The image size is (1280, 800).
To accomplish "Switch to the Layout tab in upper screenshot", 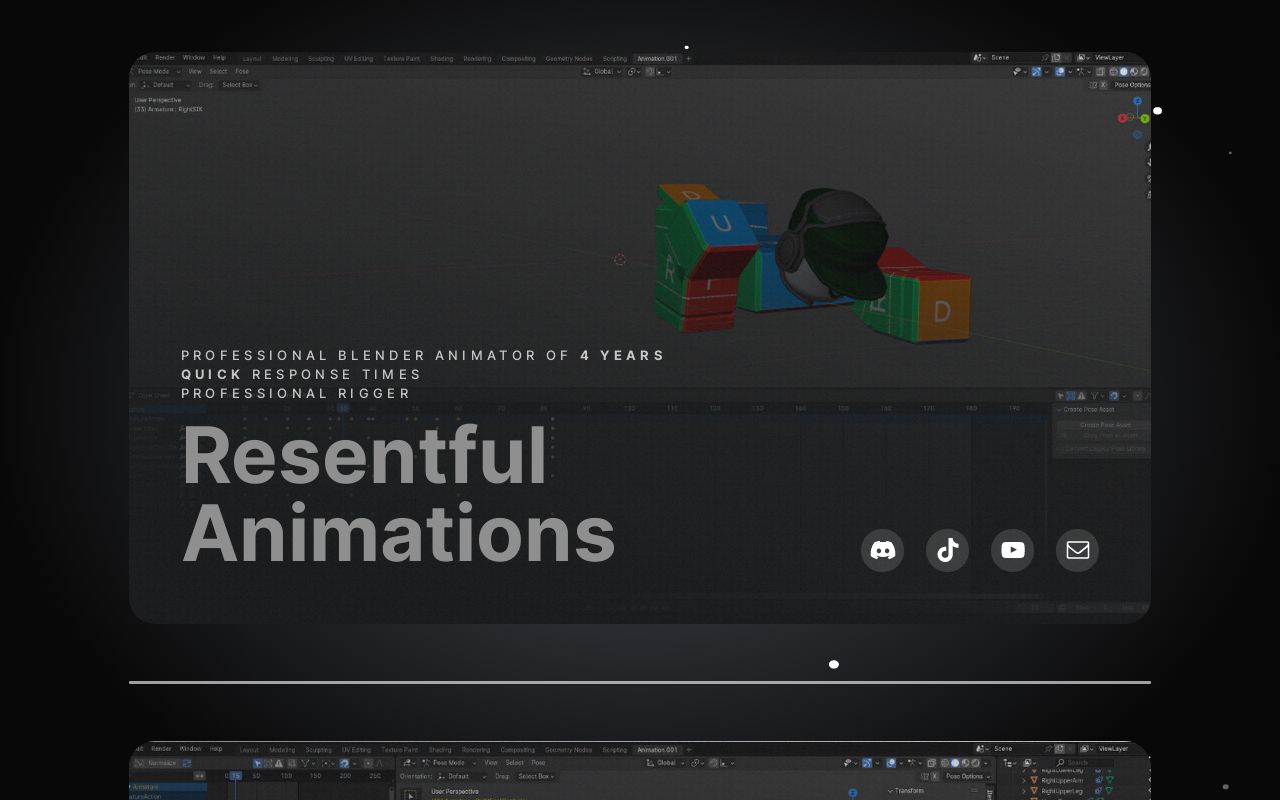I will pyautogui.click(x=252, y=59).
